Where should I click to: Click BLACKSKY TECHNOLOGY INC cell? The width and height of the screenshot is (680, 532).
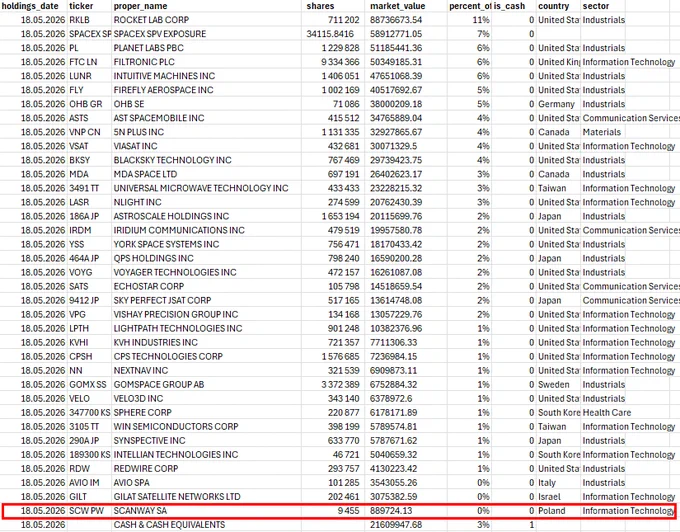click(x=207, y=160)
